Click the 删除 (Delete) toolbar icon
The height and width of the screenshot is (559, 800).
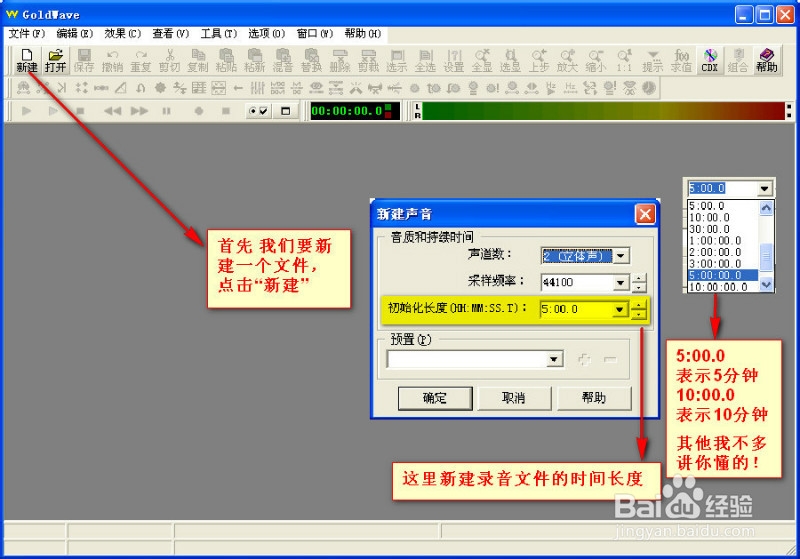340,60
